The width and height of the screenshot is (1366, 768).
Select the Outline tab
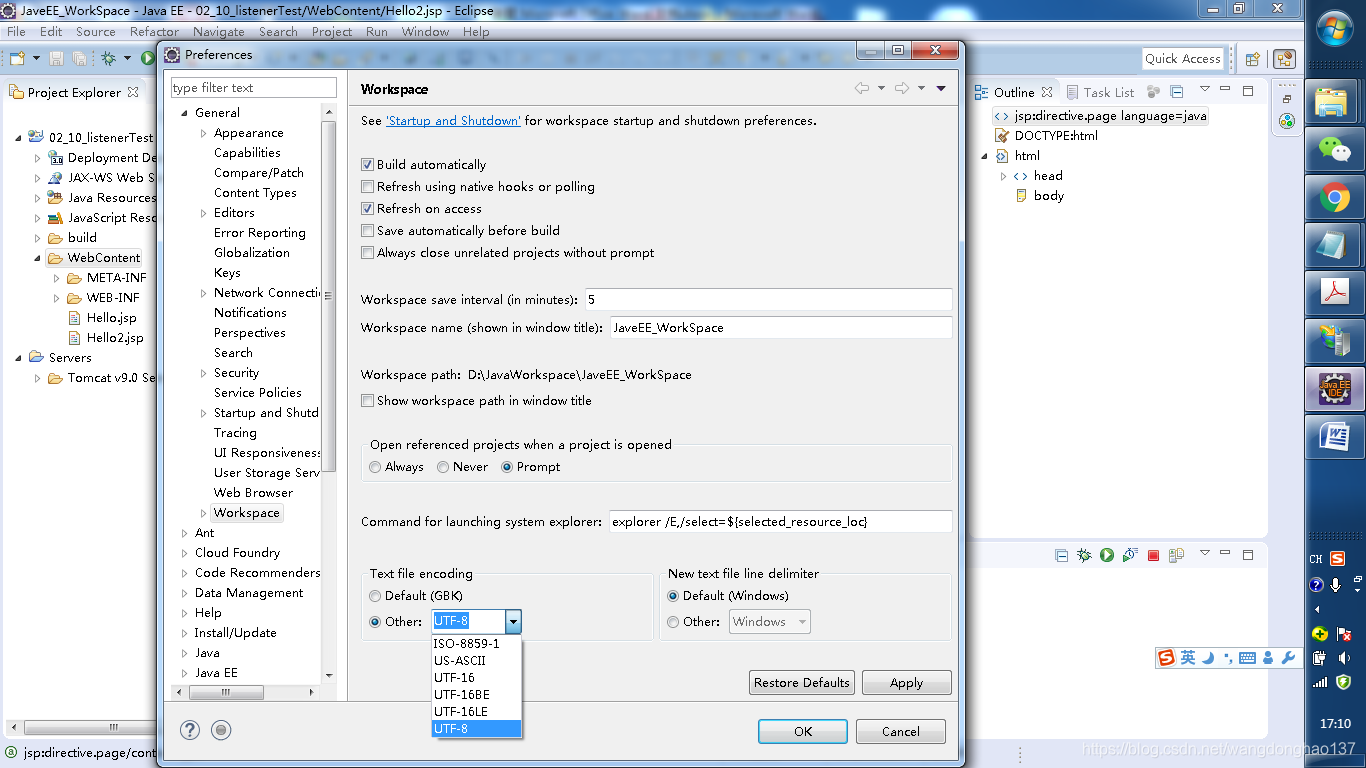pos(1014,92)
